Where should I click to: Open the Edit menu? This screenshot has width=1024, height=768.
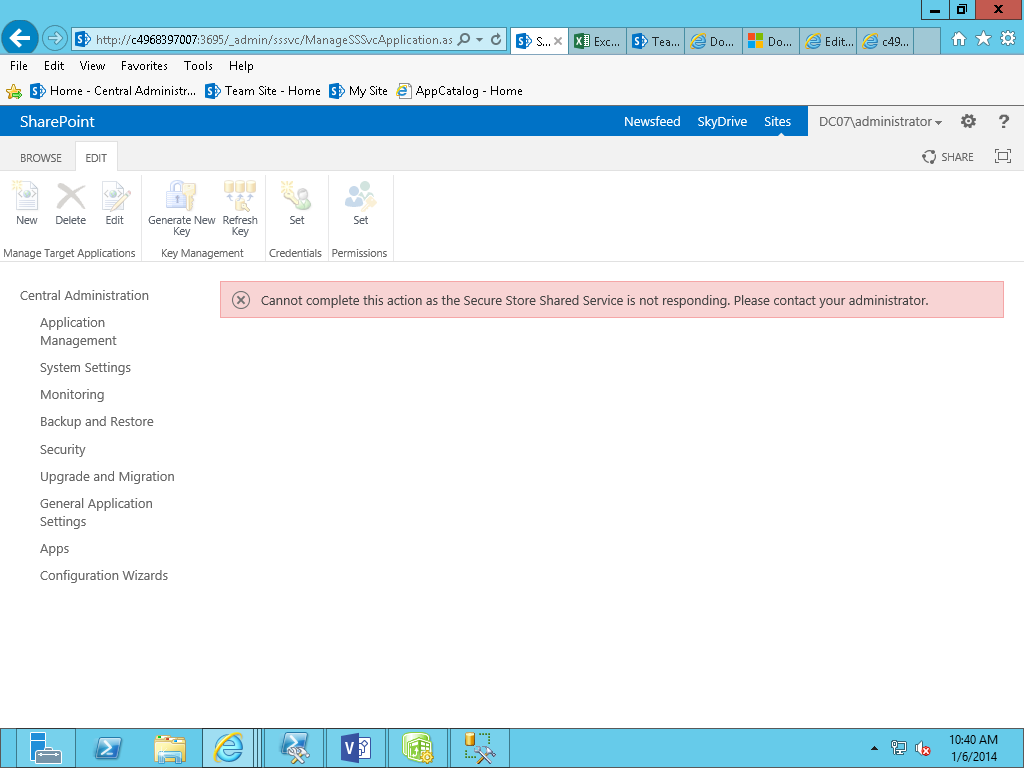54,65
